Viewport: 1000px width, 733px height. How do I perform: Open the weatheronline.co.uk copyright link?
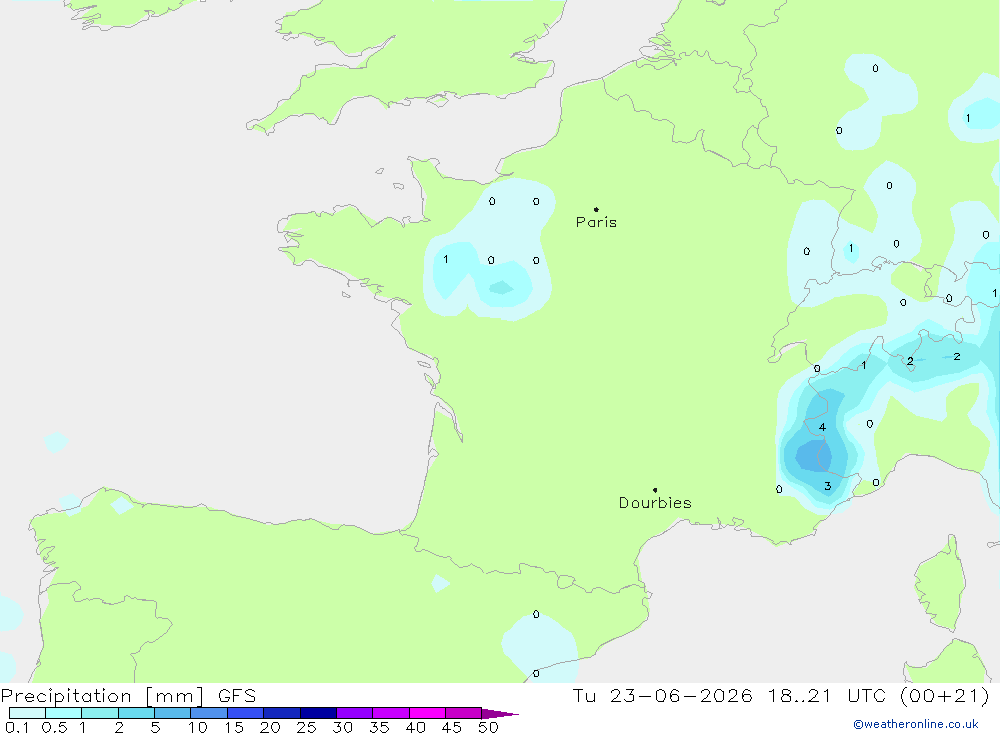916,724
